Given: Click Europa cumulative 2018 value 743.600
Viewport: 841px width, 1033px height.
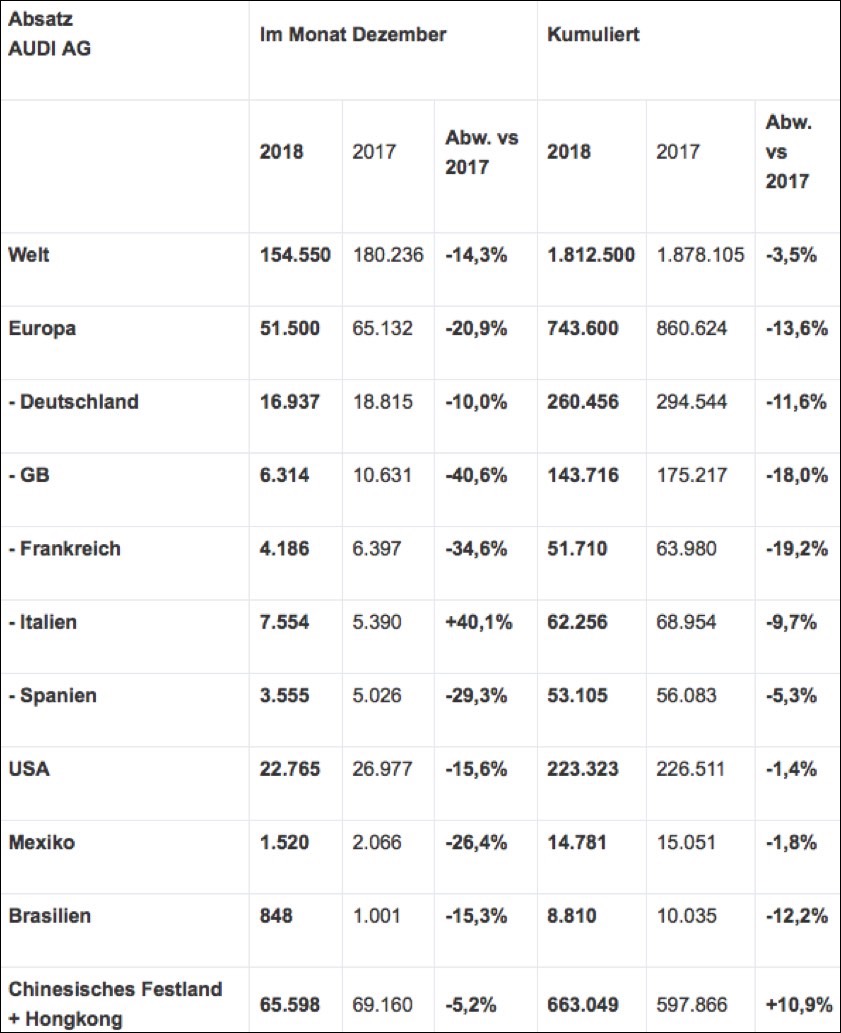Looking at the screenshot, I should click(583, 328).
